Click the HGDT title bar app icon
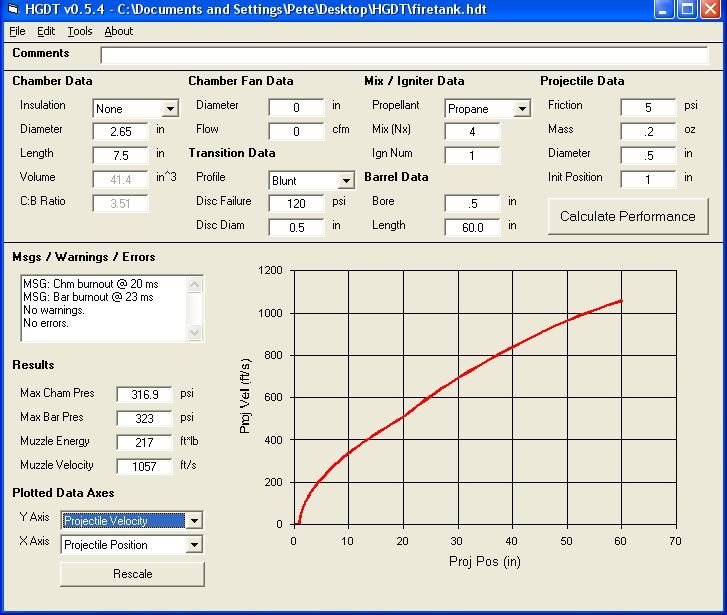This screenshot has height=615, width=727. point(13,9)
